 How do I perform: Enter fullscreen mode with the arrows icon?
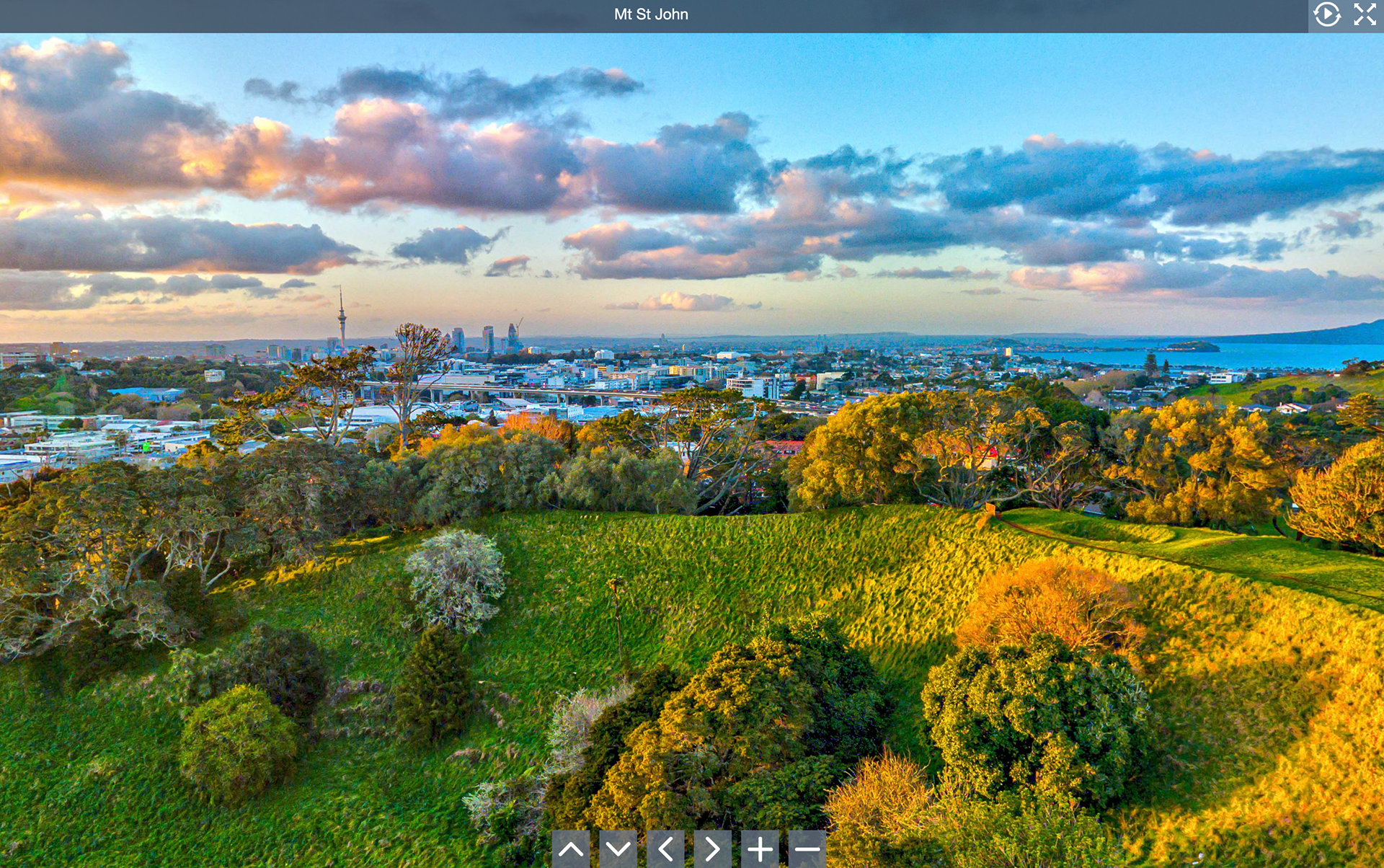(1365, 14)
